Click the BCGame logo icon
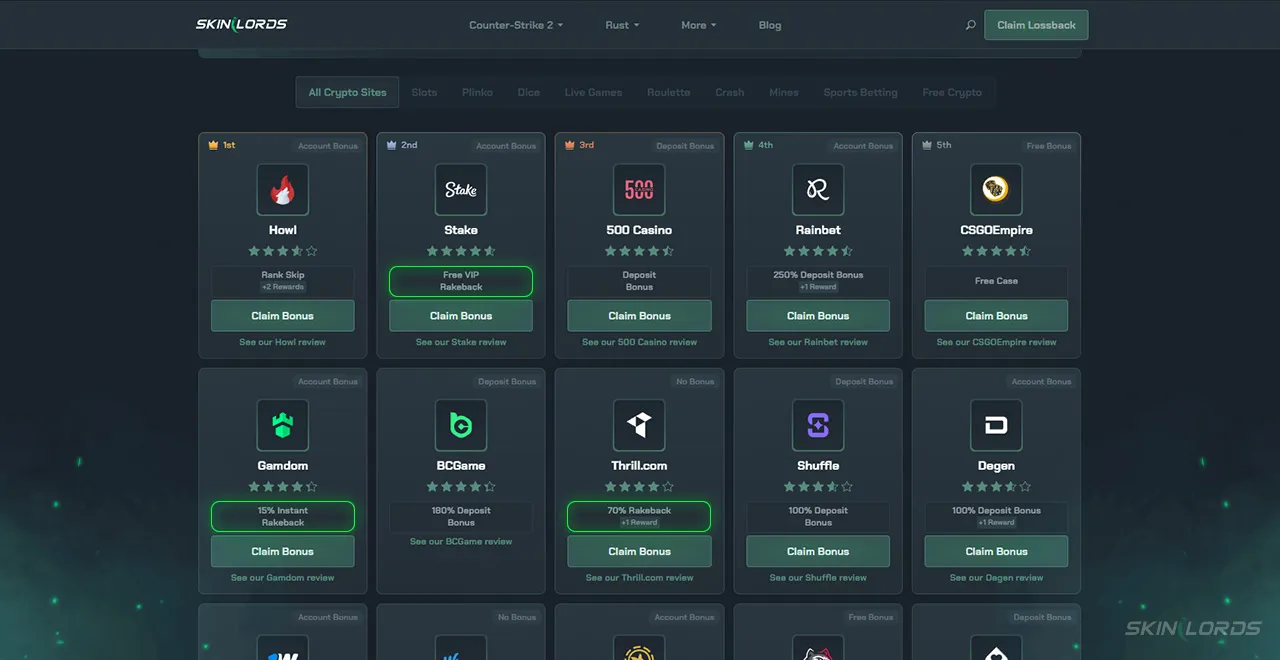Viewport: 1280px width, 660px height. click(461, 426)
